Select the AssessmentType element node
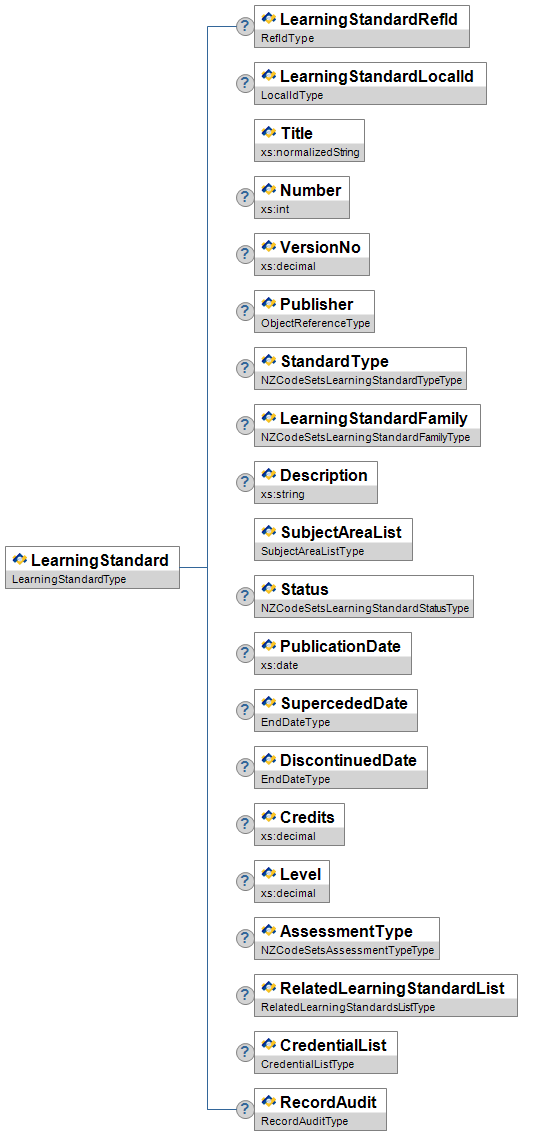The width and height of the screenshot is (540, 1135). 347,938
